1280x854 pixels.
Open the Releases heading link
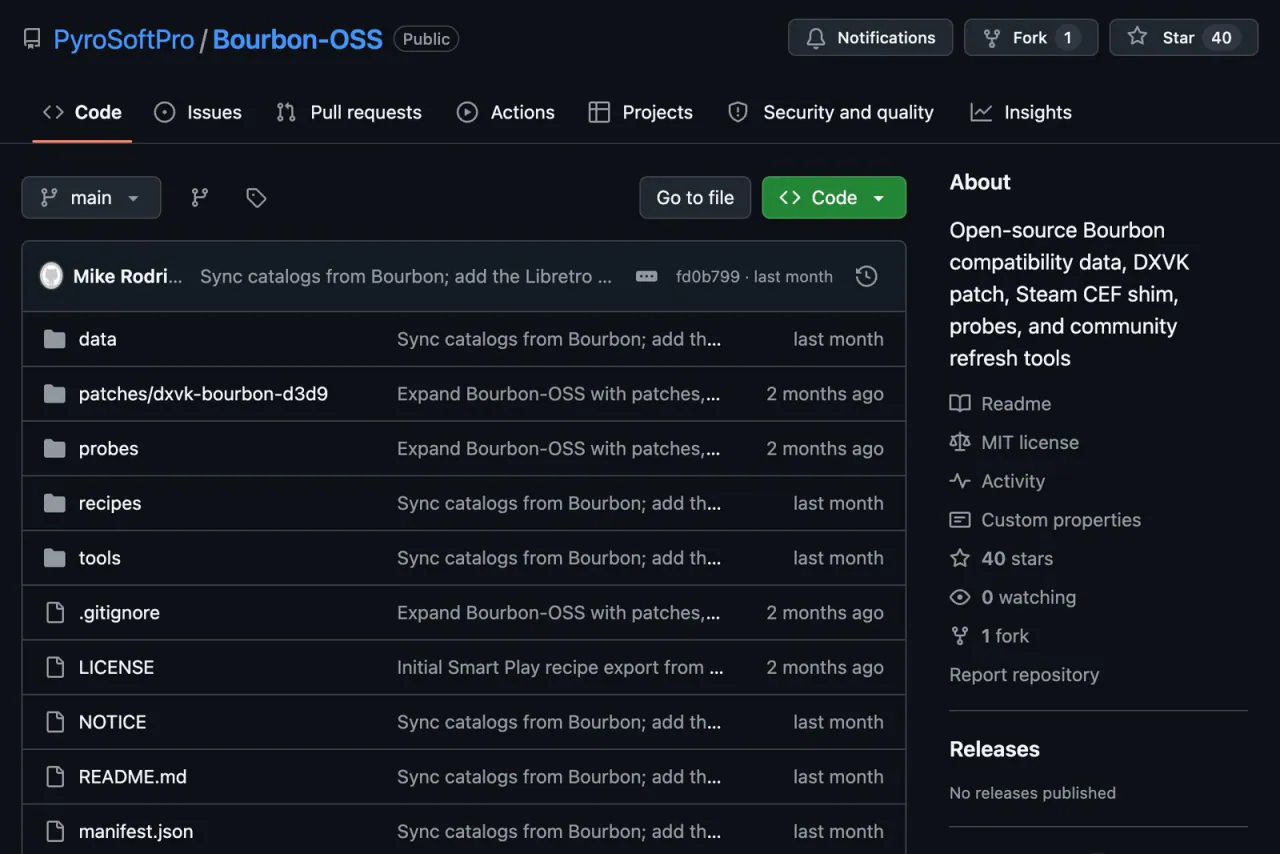click(x=995, y=749)
